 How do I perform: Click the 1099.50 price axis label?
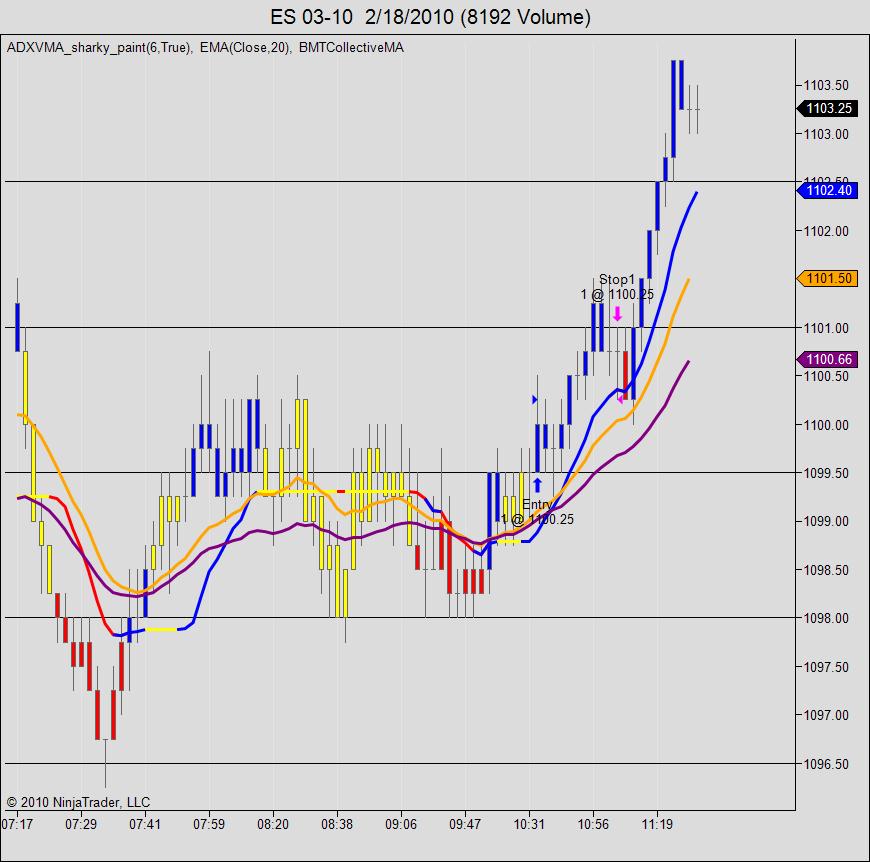coord(826,473)
